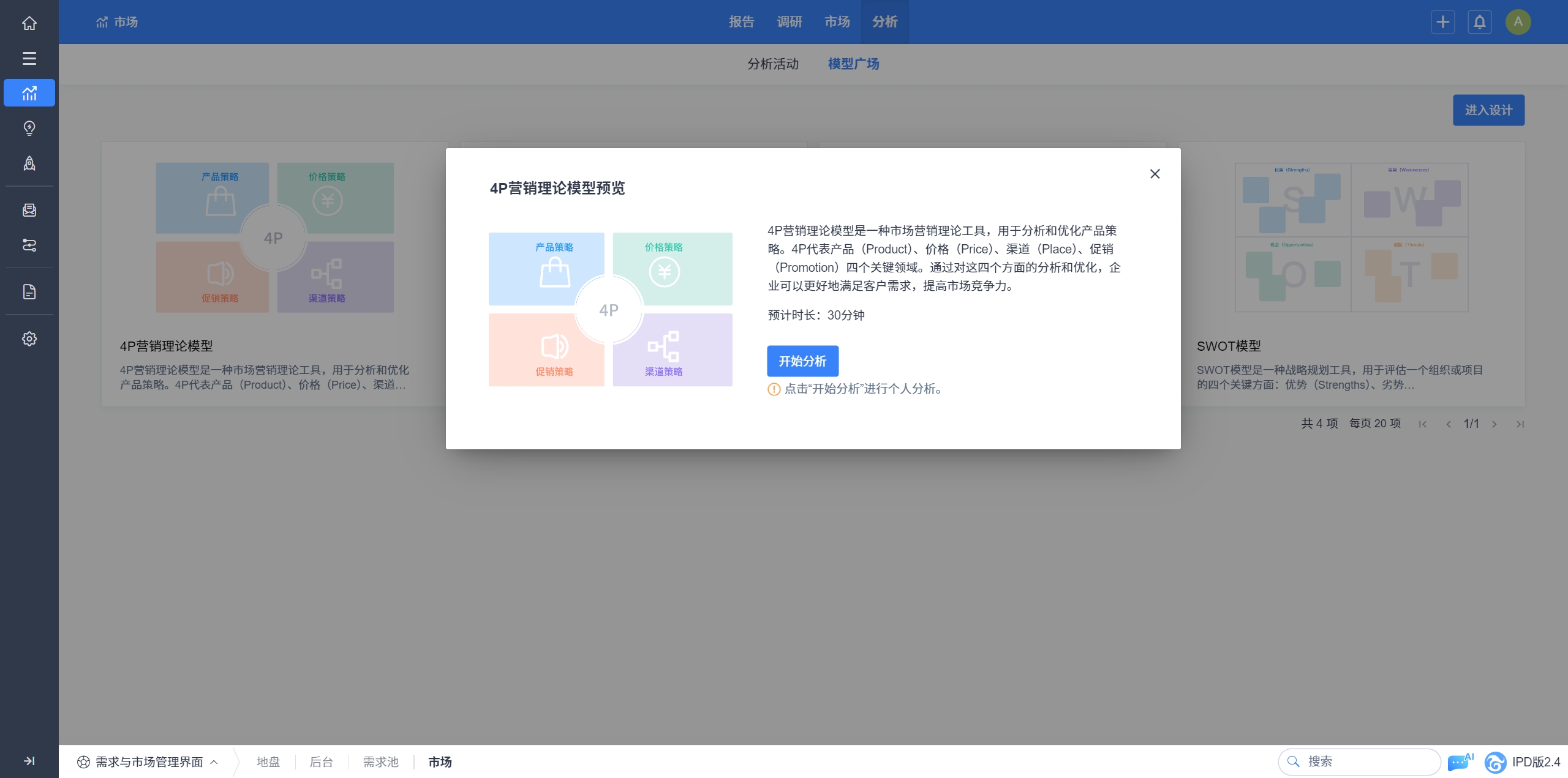Select the lightbulb idea icon in sidebar

29,128
